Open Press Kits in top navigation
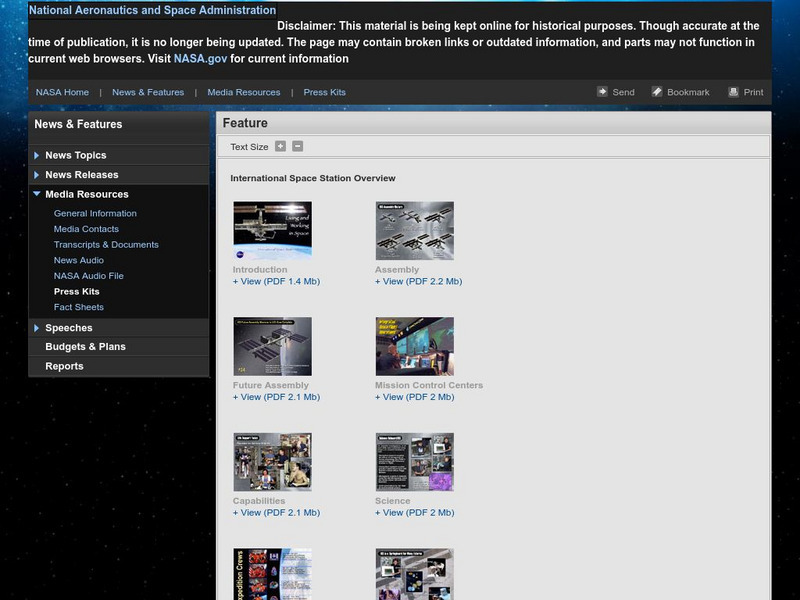 point(324,92)
